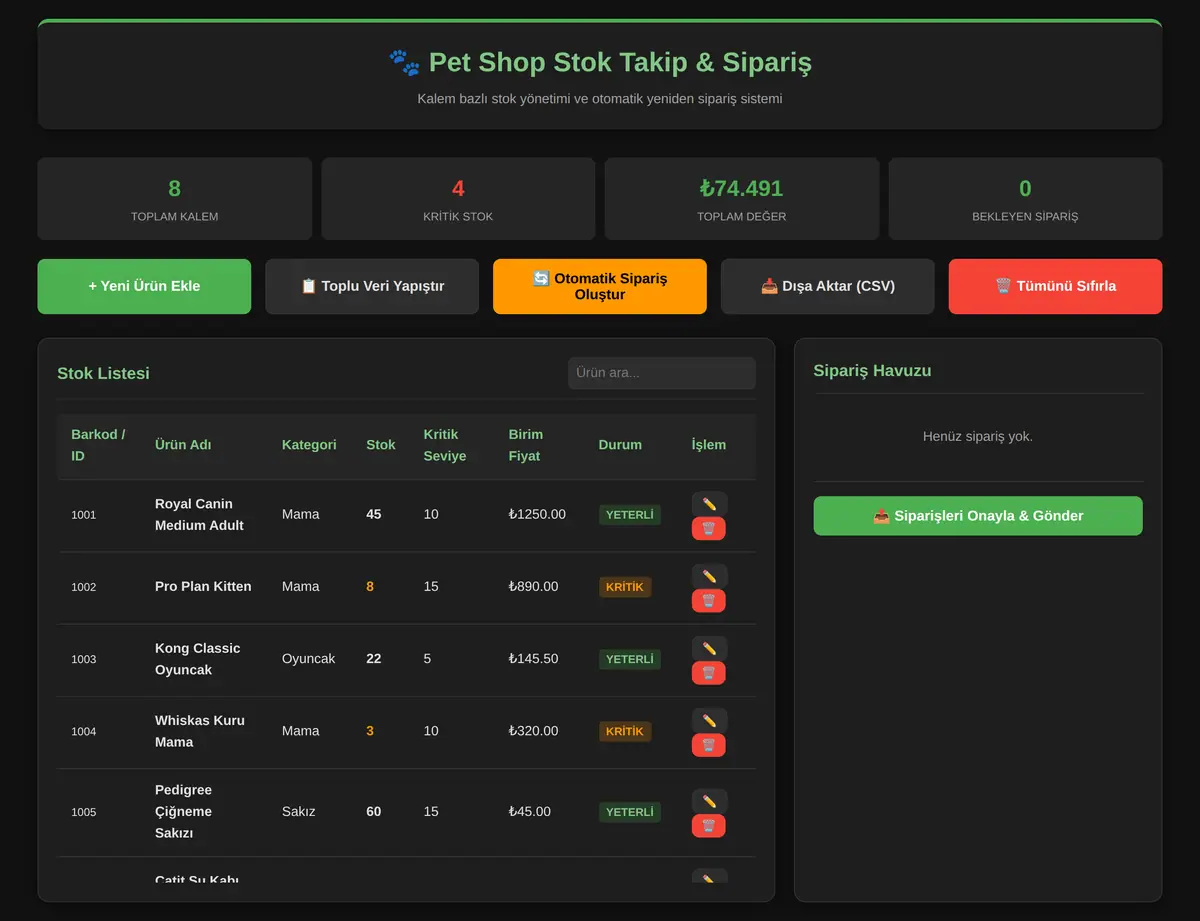
Task: Click the Pedigree Çiğneme Sakızı name
Action: point(184,812)
